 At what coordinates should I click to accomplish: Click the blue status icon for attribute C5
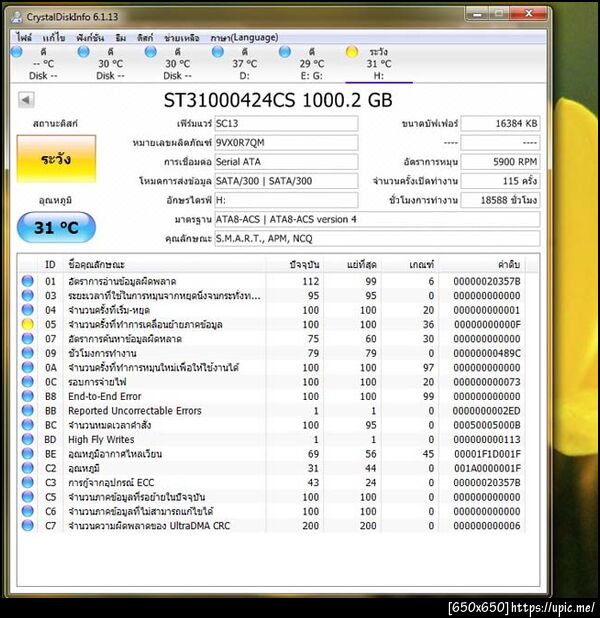(x=28, y=497)
